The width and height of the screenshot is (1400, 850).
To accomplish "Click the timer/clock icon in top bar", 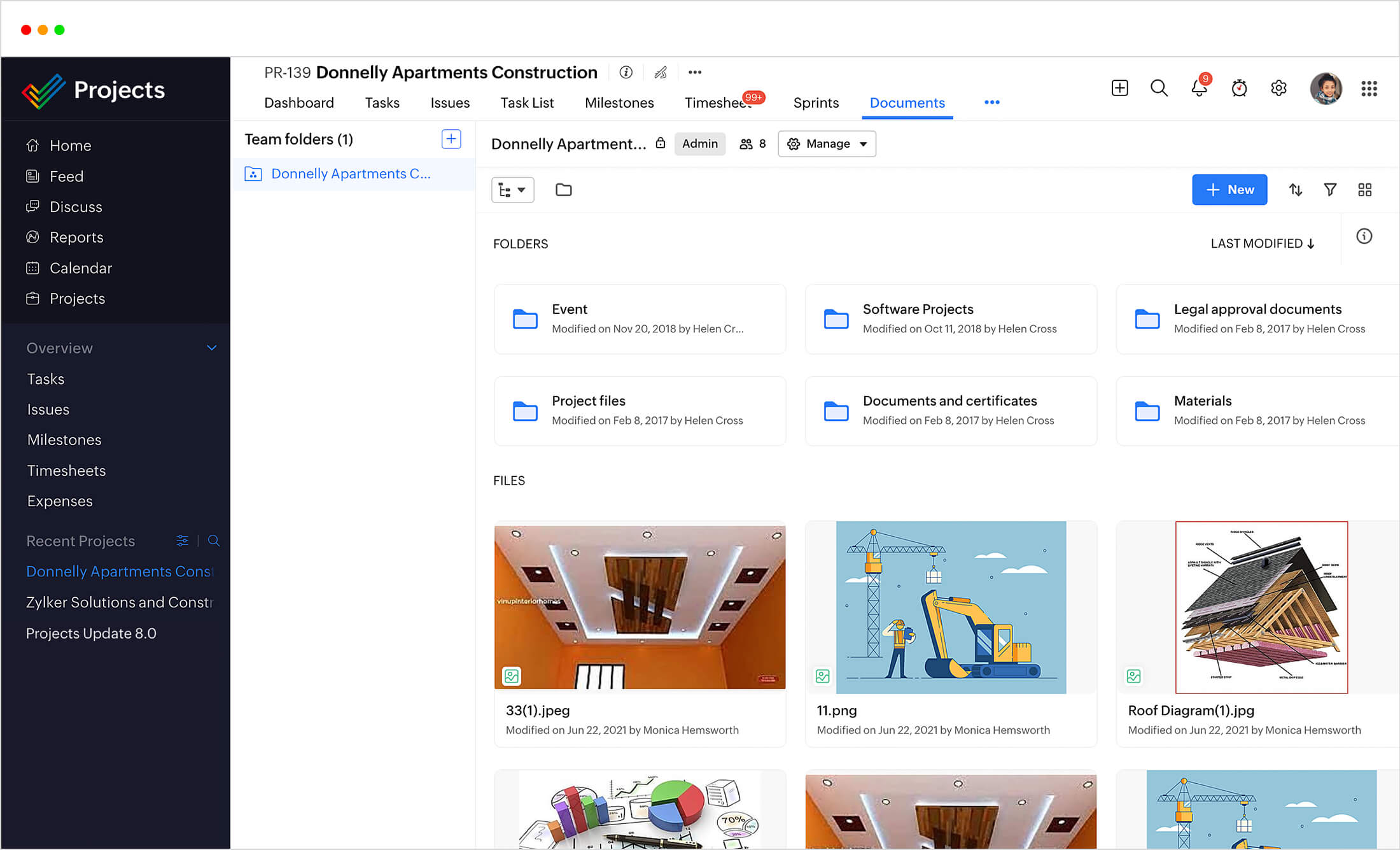I will pos(1238,87).
